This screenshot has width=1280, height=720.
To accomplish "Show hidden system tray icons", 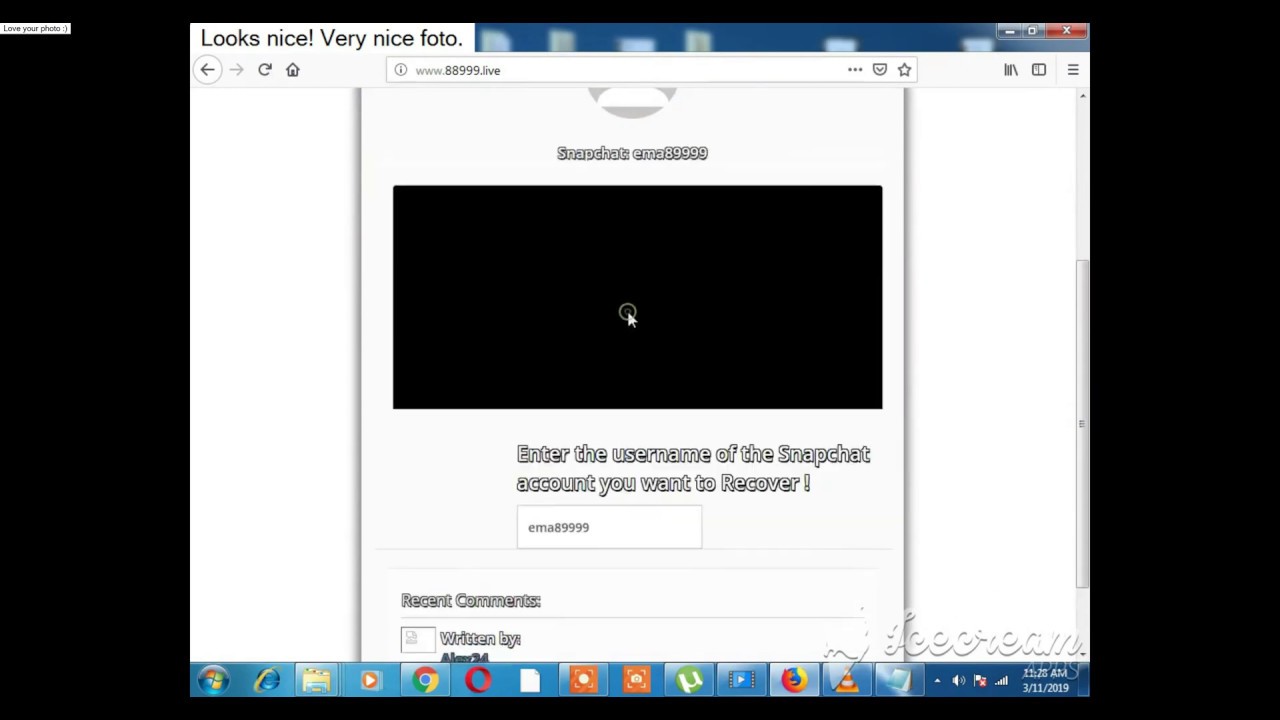I will pos(937,681).
